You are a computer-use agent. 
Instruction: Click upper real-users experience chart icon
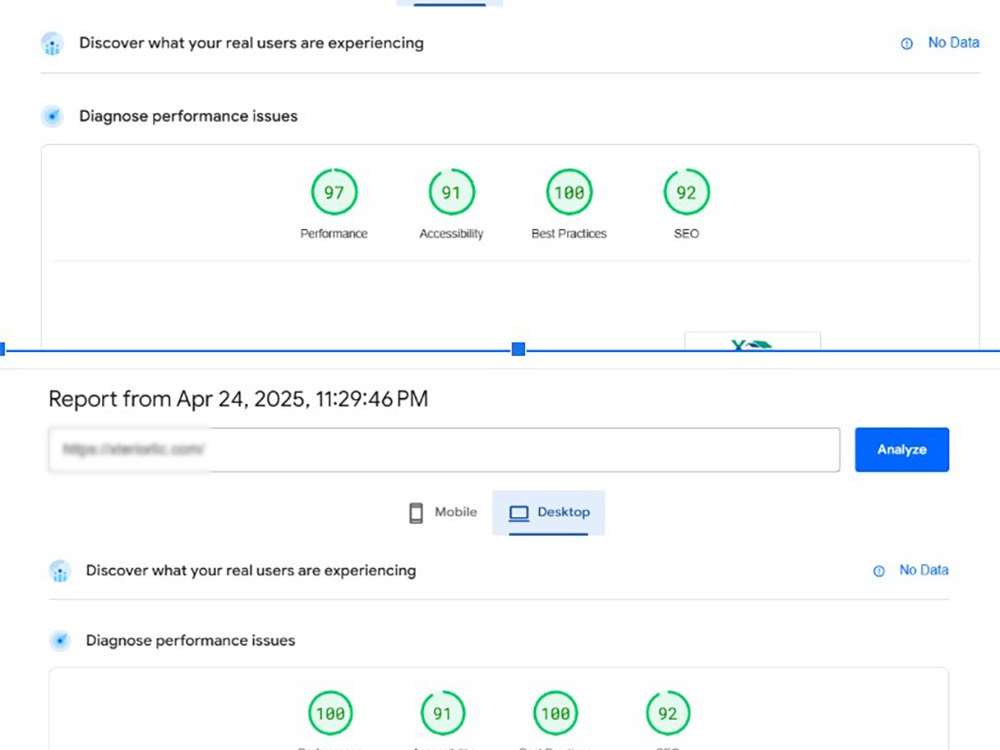(52, 43)
